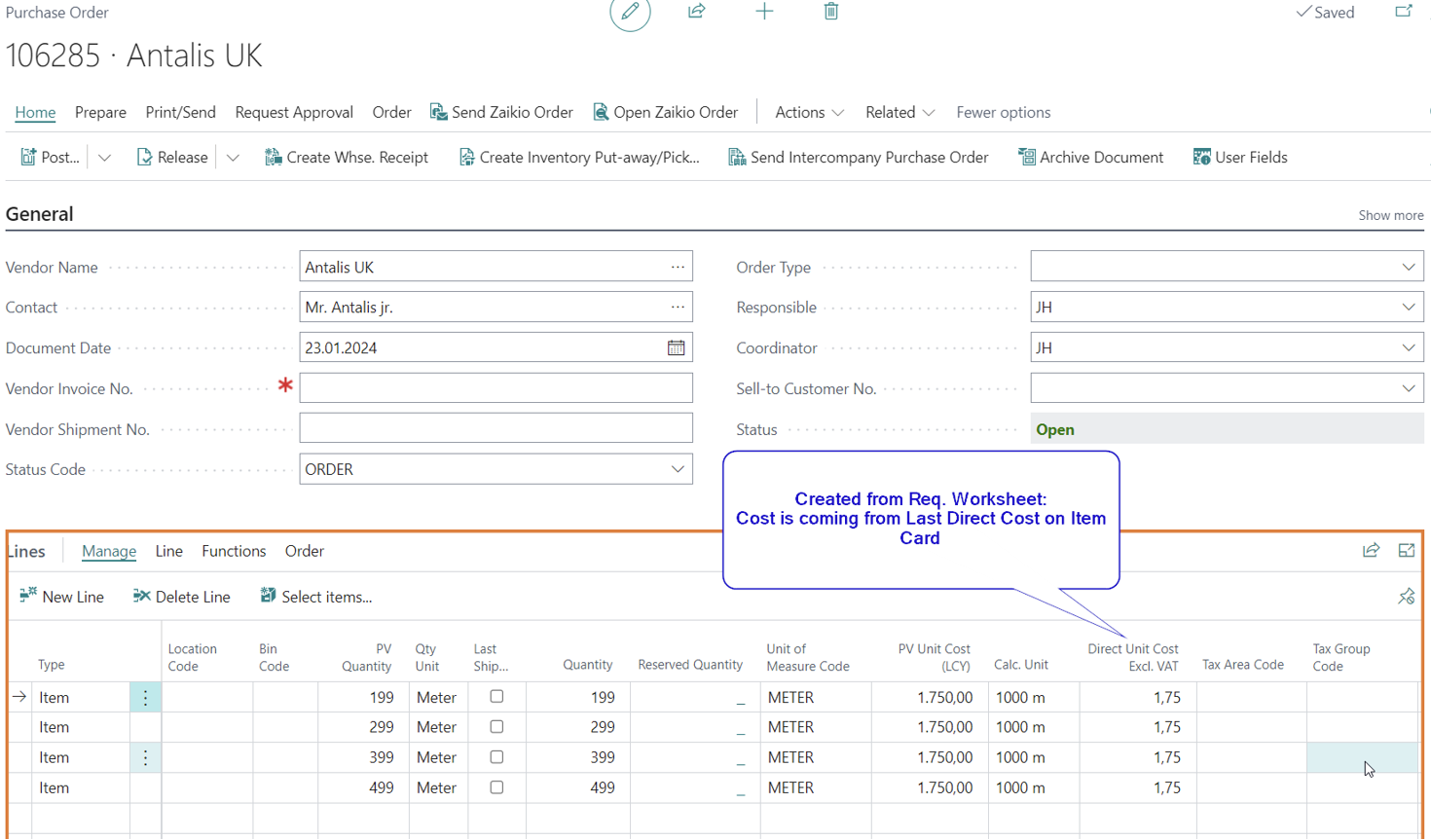Open the Actions menu dropdown
This screenshot has height=840, width=1431.
tap(809, 112)
